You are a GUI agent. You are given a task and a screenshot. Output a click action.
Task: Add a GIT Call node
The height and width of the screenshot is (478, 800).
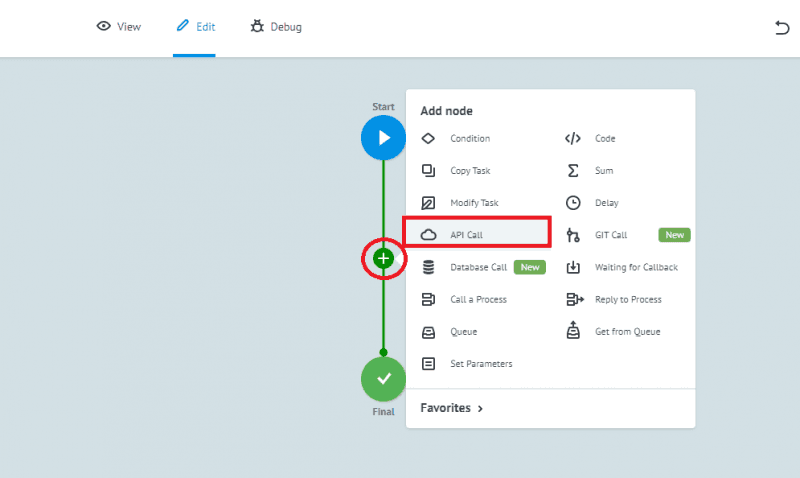(611, 235)
